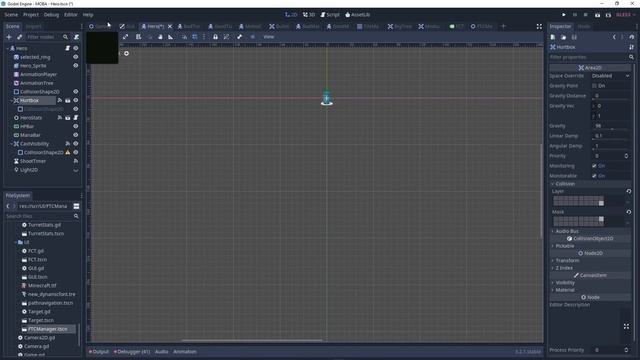The width and height of the screenshot is (640, 360).
Task: Toggle grid snap in viewport toolbar
Action: coord(195,37)
